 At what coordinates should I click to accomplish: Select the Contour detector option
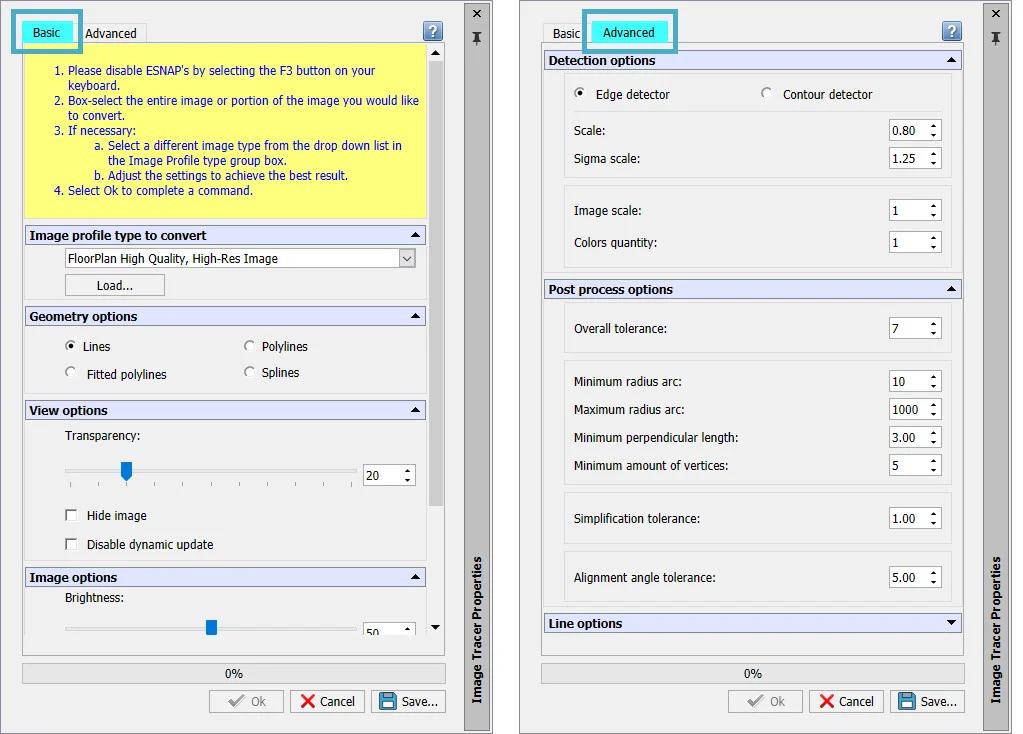(x=767, y=94)
